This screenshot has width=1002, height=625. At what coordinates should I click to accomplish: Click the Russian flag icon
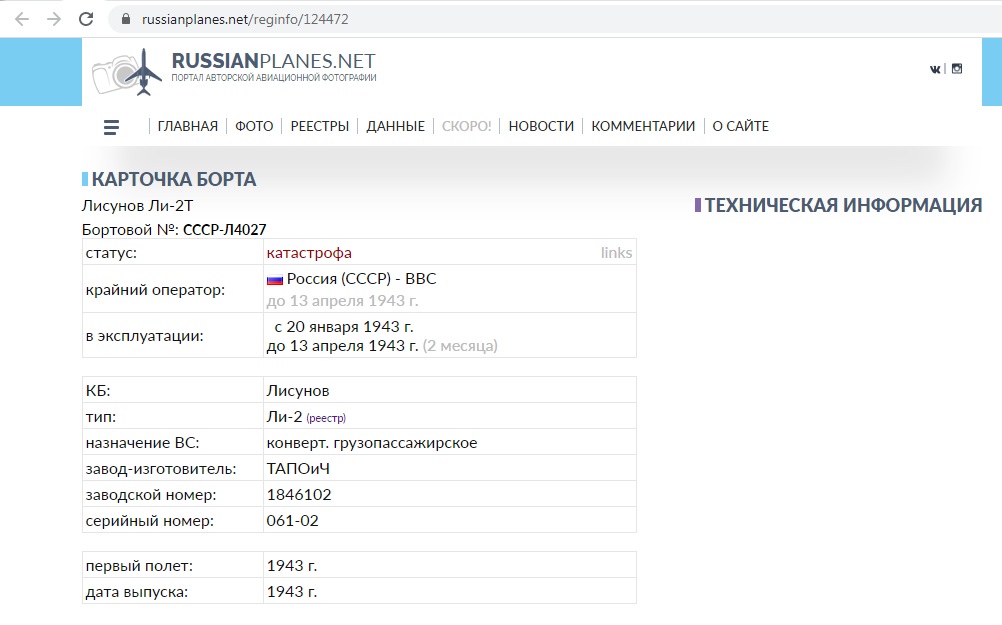(x=275, y=280)
